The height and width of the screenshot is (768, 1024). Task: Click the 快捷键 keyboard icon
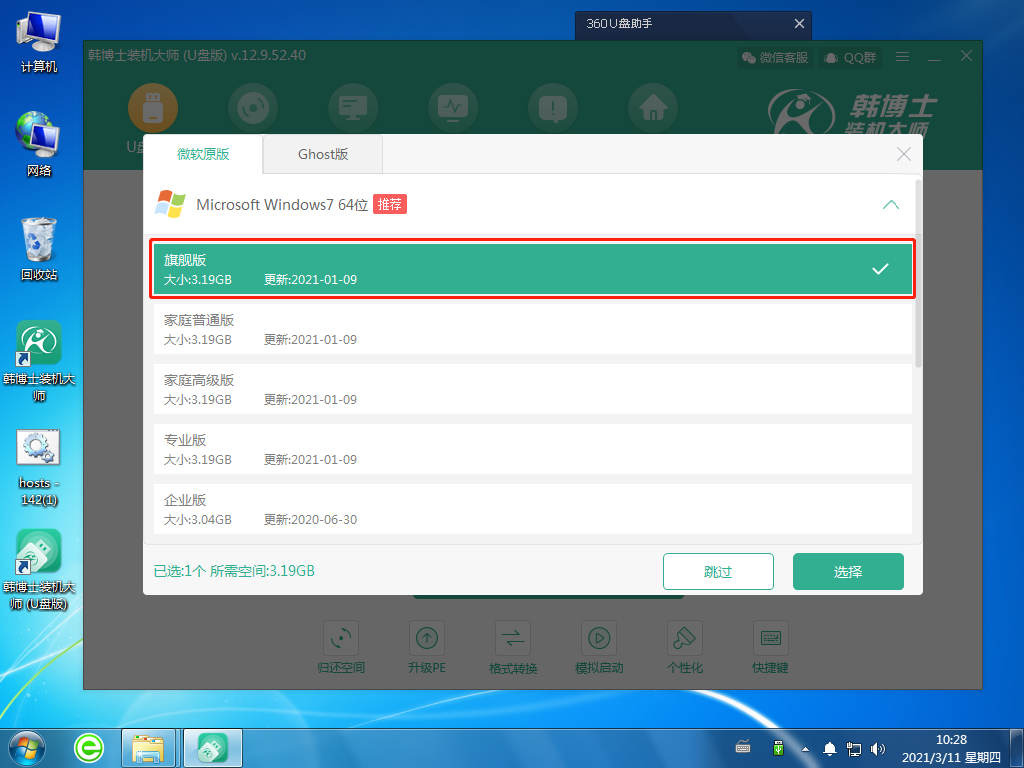tap(771, 639)
